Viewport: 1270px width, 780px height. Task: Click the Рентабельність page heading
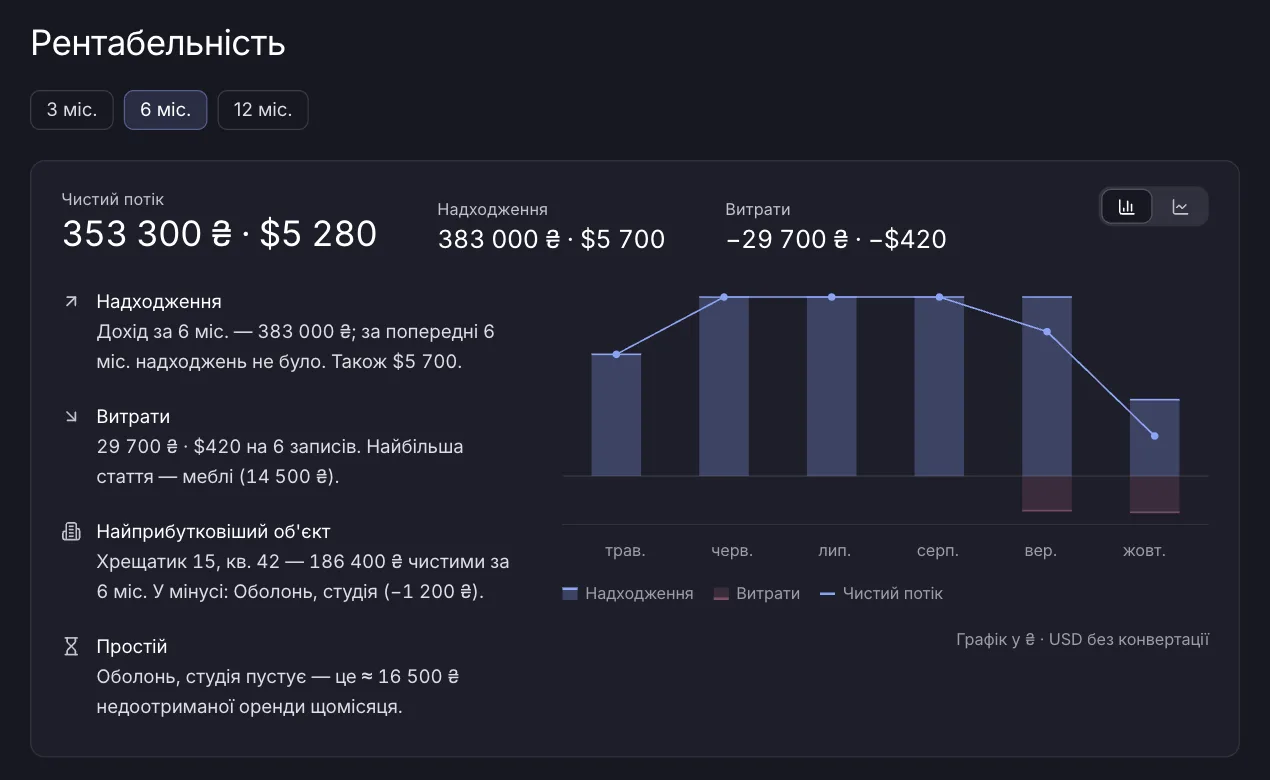pyautogui.click(x=158, y=43)
